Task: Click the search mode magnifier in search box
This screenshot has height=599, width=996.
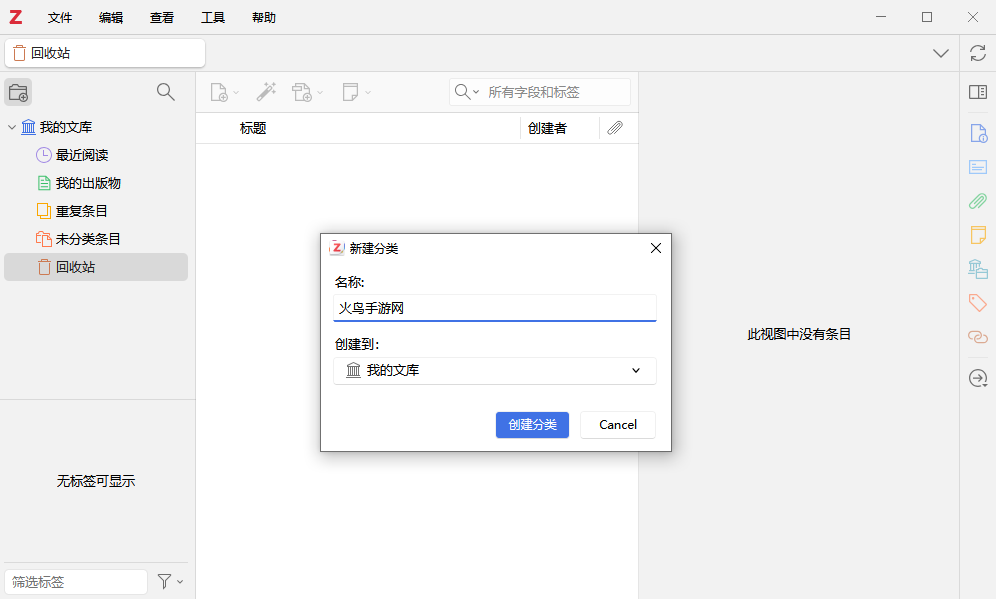Action: pyautogui.click(x=462, y=92)
